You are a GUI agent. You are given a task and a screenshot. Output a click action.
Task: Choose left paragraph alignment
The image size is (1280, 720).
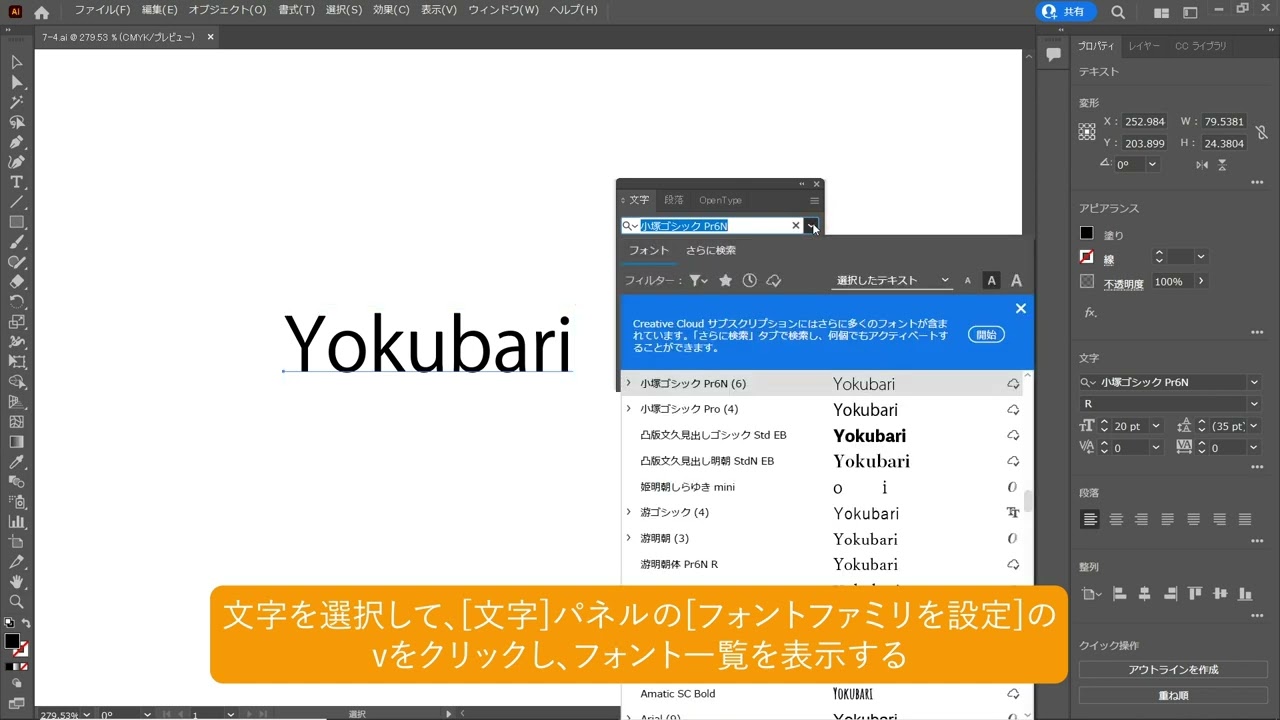tap(1090, 519)
